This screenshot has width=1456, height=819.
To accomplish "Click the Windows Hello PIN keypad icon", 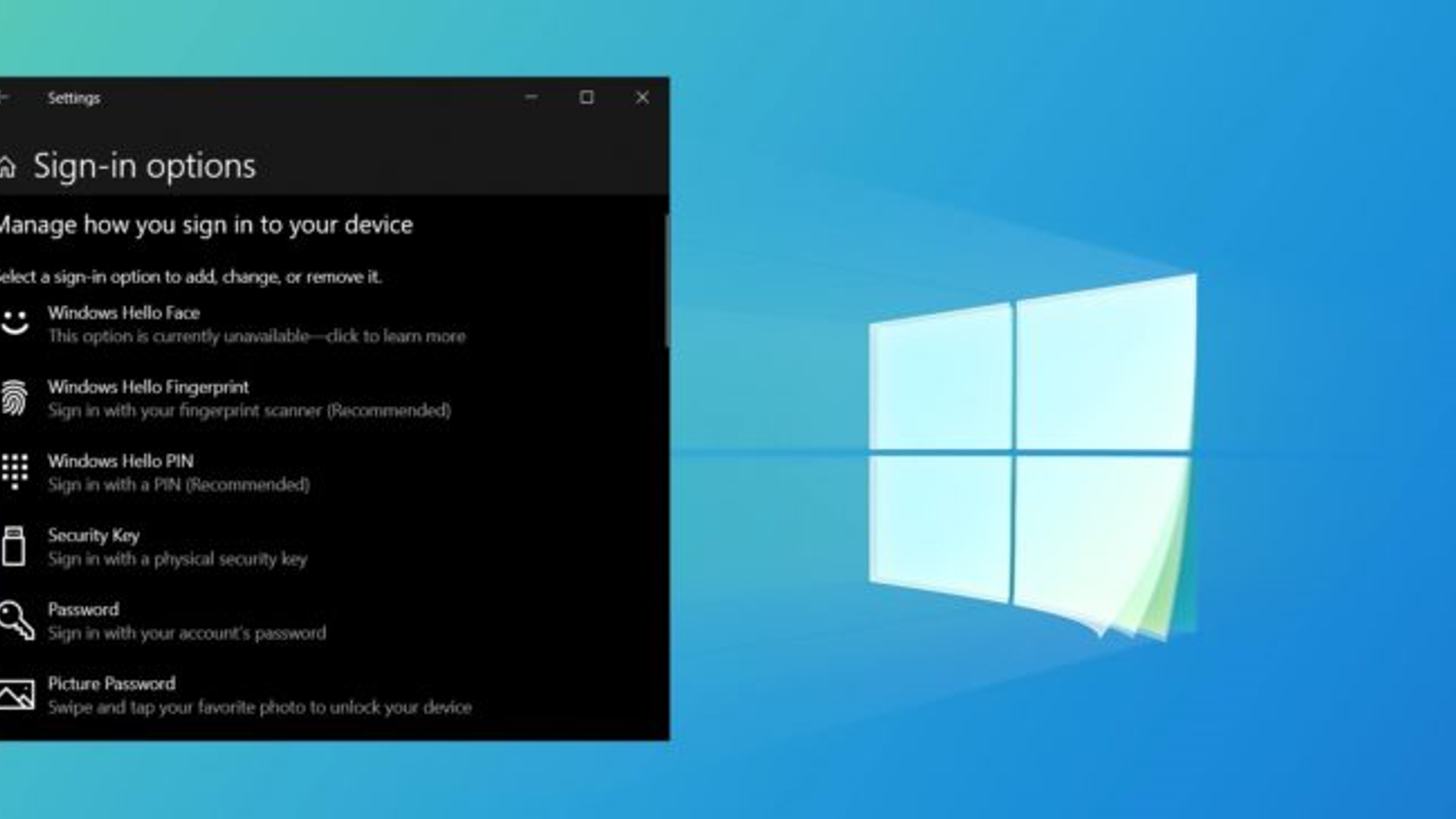I will (15, 472).
